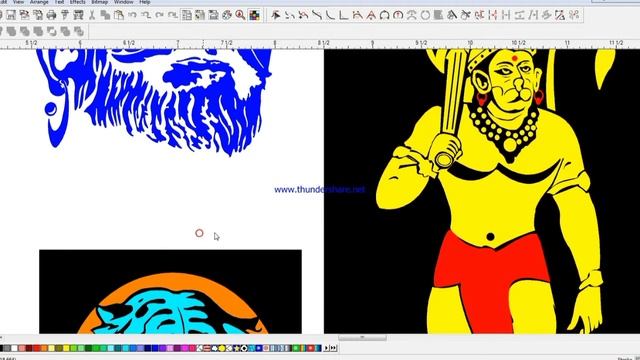Click the horizontal scrollbar thumb
This screenshot has width=640, height=360.
(362, 338)
